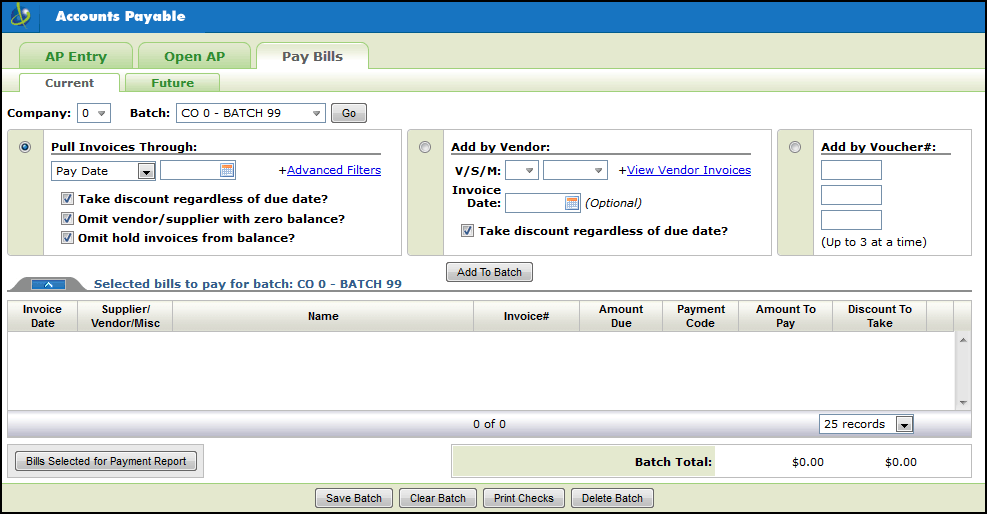987x514 pixels.
Task: Select the Add by Vendor radio button
Action: tap(425, 147)
